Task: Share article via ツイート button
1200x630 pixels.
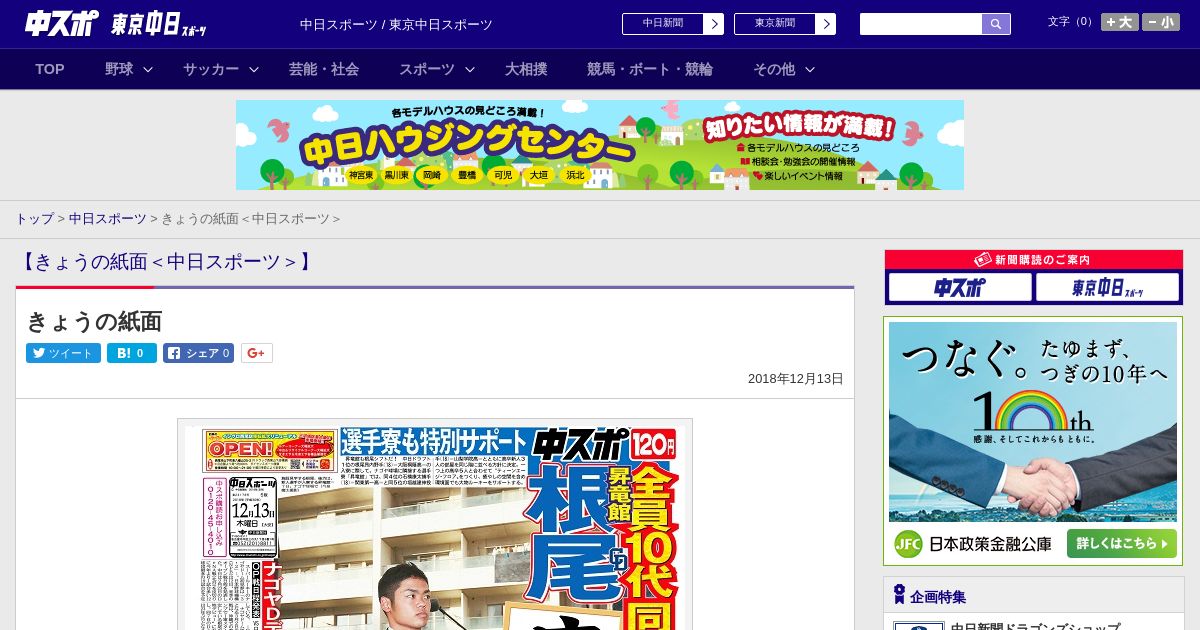Action: click(x=63, y=353)
